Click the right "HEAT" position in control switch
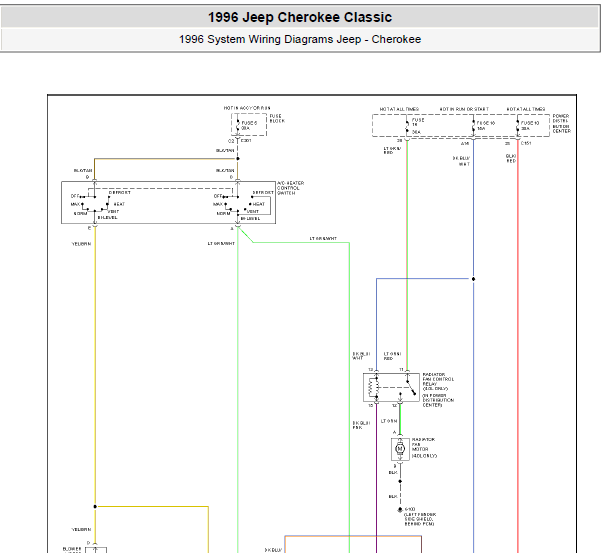 pyautogui.click(x=259, y=204)
